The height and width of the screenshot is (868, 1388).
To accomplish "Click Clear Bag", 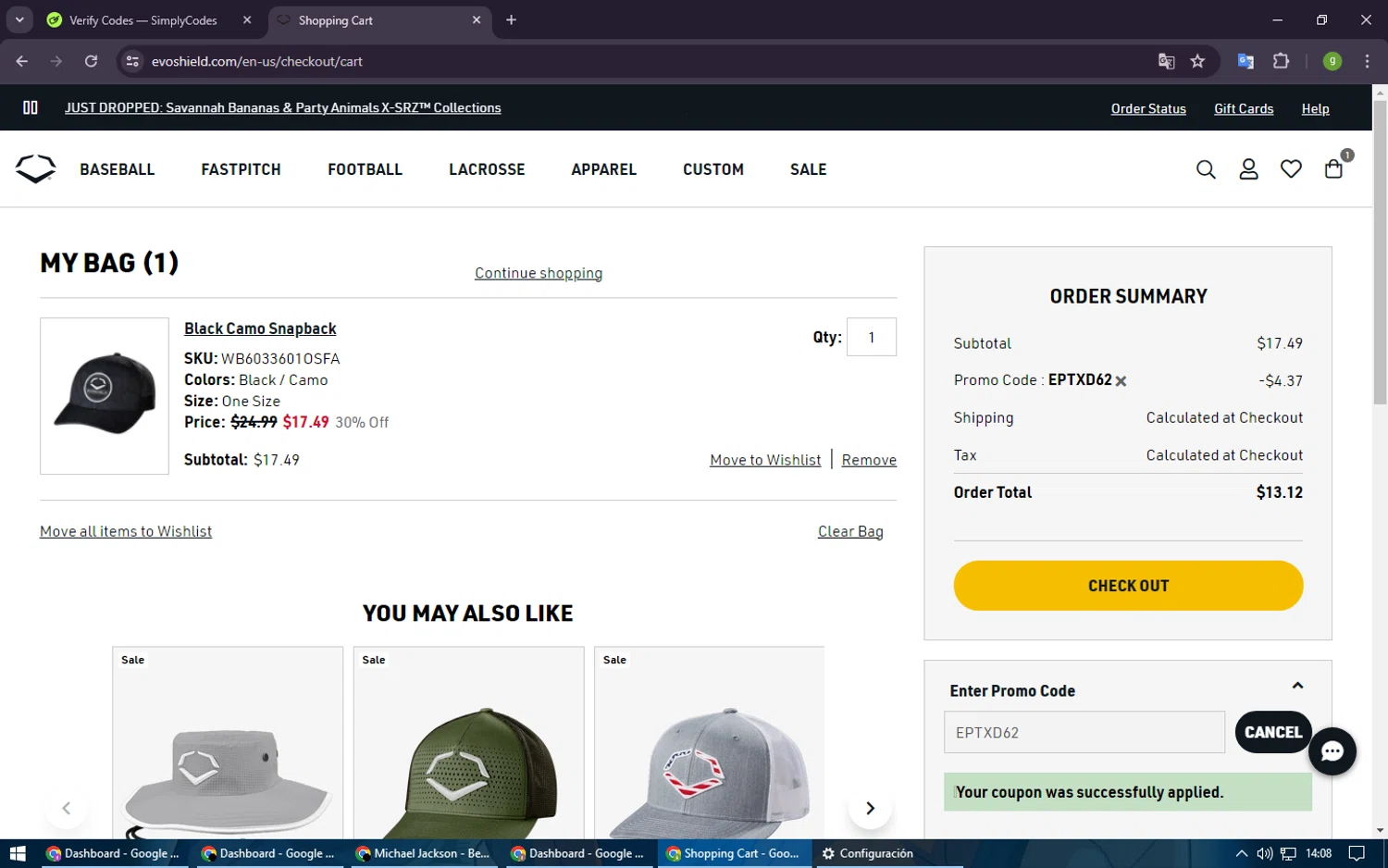I will pyautogui.click(x=850, y=531).
